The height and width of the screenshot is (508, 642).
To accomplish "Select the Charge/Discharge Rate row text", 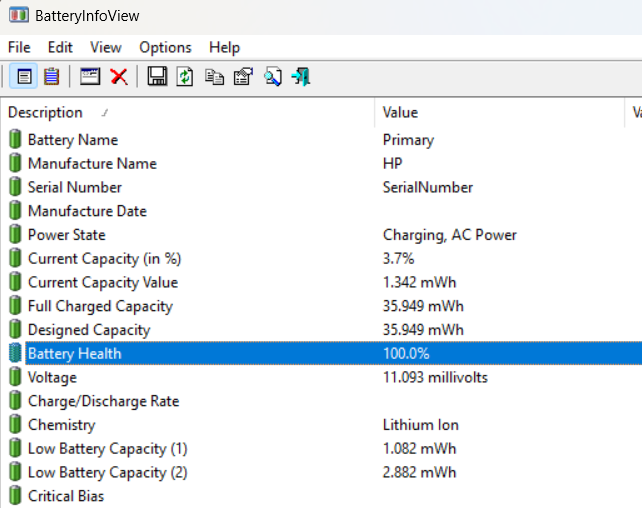I will [104, 401].
